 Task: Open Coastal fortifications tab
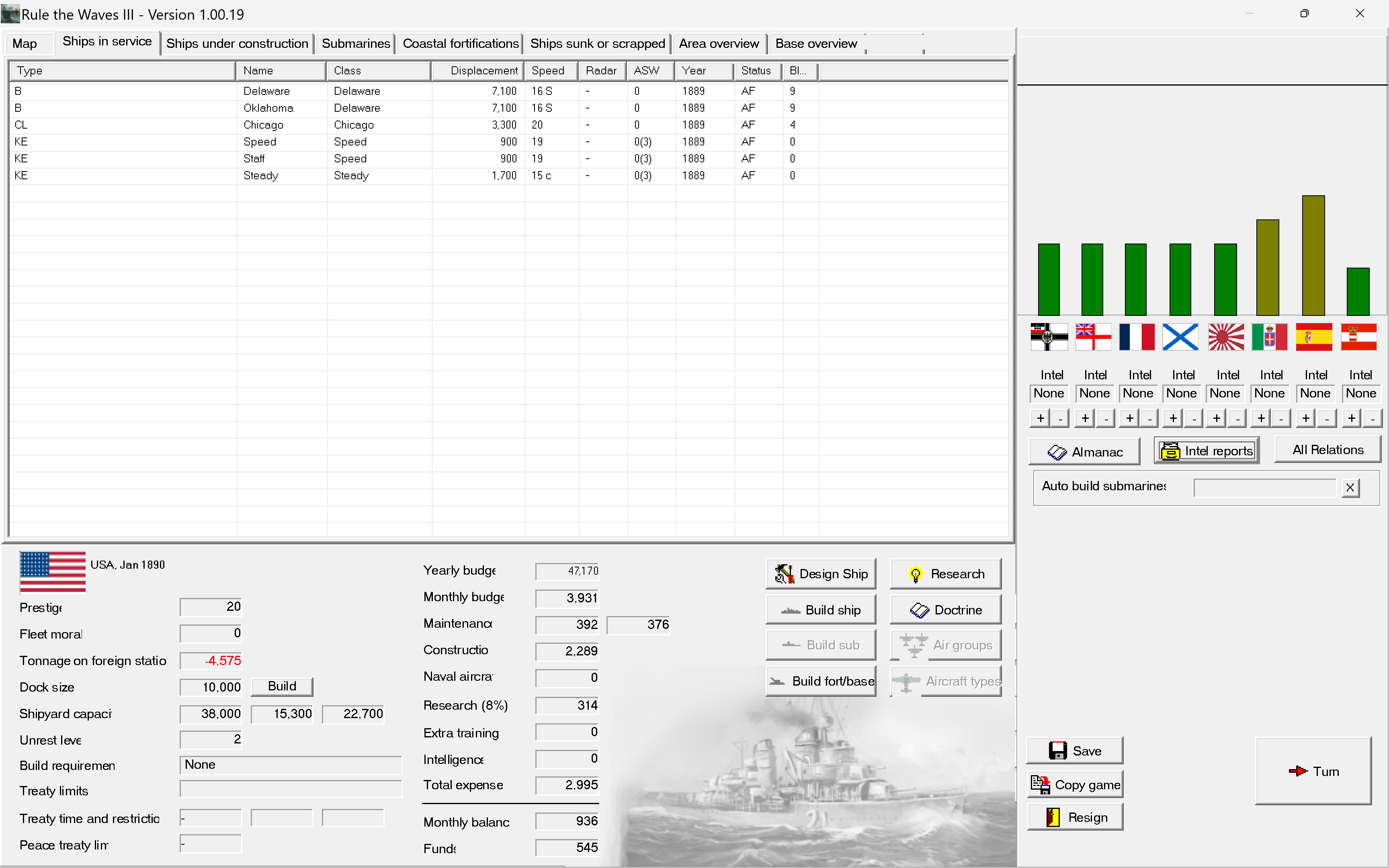click(460, 44)
